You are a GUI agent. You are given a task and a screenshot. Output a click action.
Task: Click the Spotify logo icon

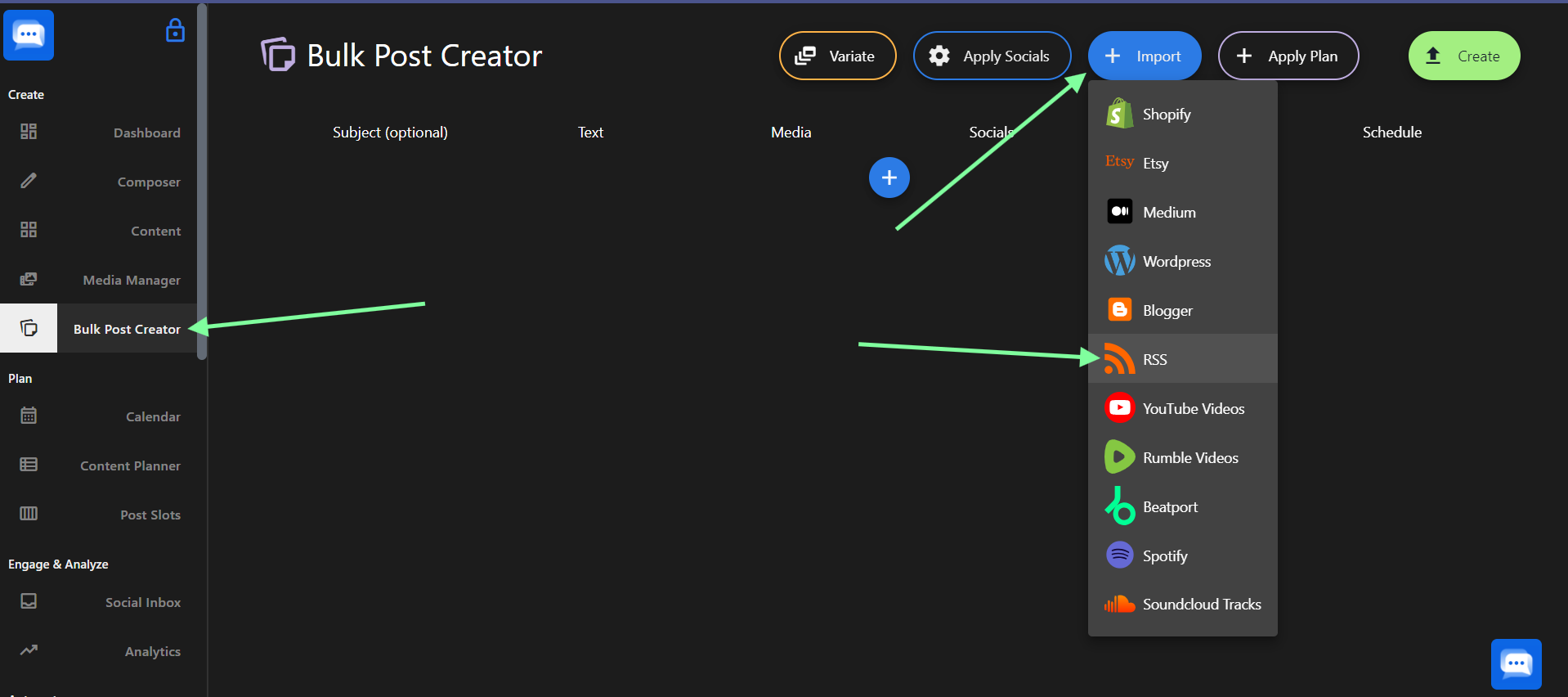1119,555
